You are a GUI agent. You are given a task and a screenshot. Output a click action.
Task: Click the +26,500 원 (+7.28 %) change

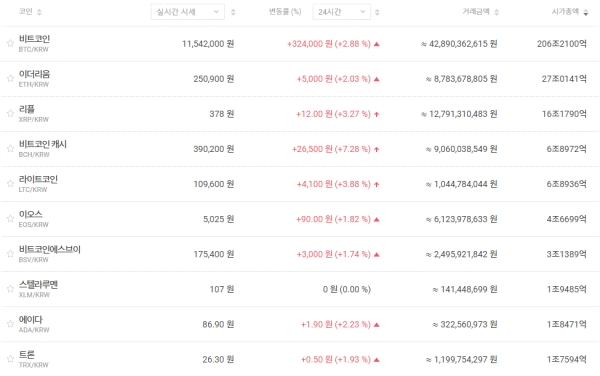pyautogui.click(x=331, y=149)
